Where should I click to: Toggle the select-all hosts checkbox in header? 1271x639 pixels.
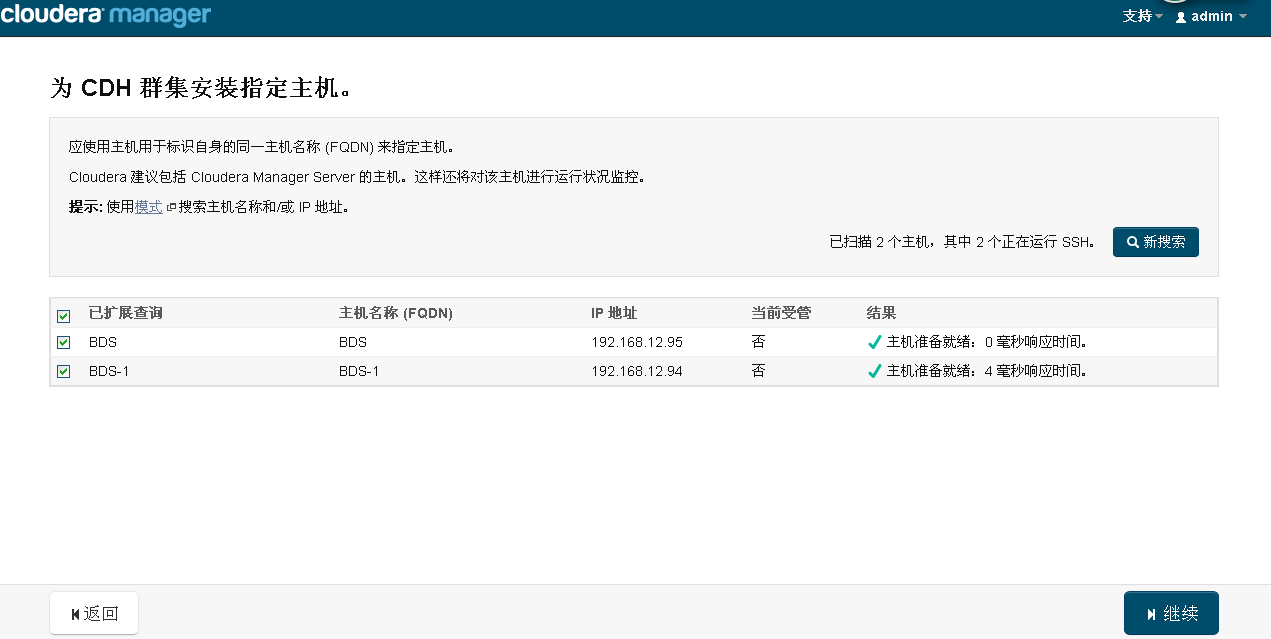click(x=64, y=316)
